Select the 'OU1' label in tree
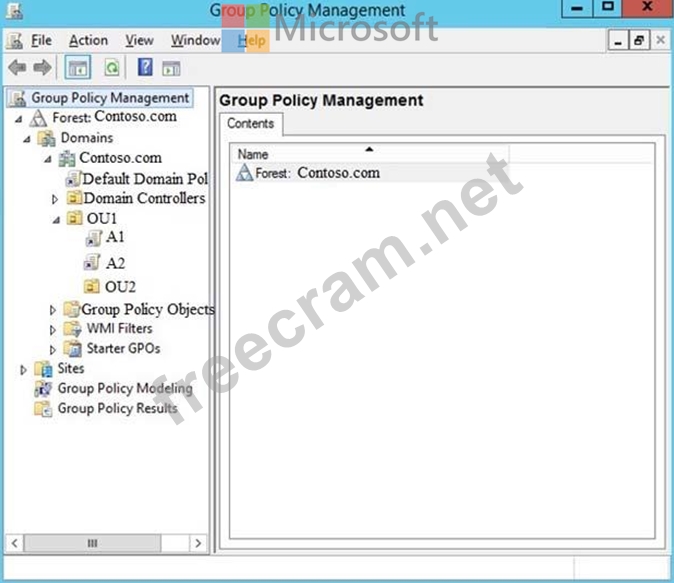This screenshot has height=583, width=674. click(102, 218)
